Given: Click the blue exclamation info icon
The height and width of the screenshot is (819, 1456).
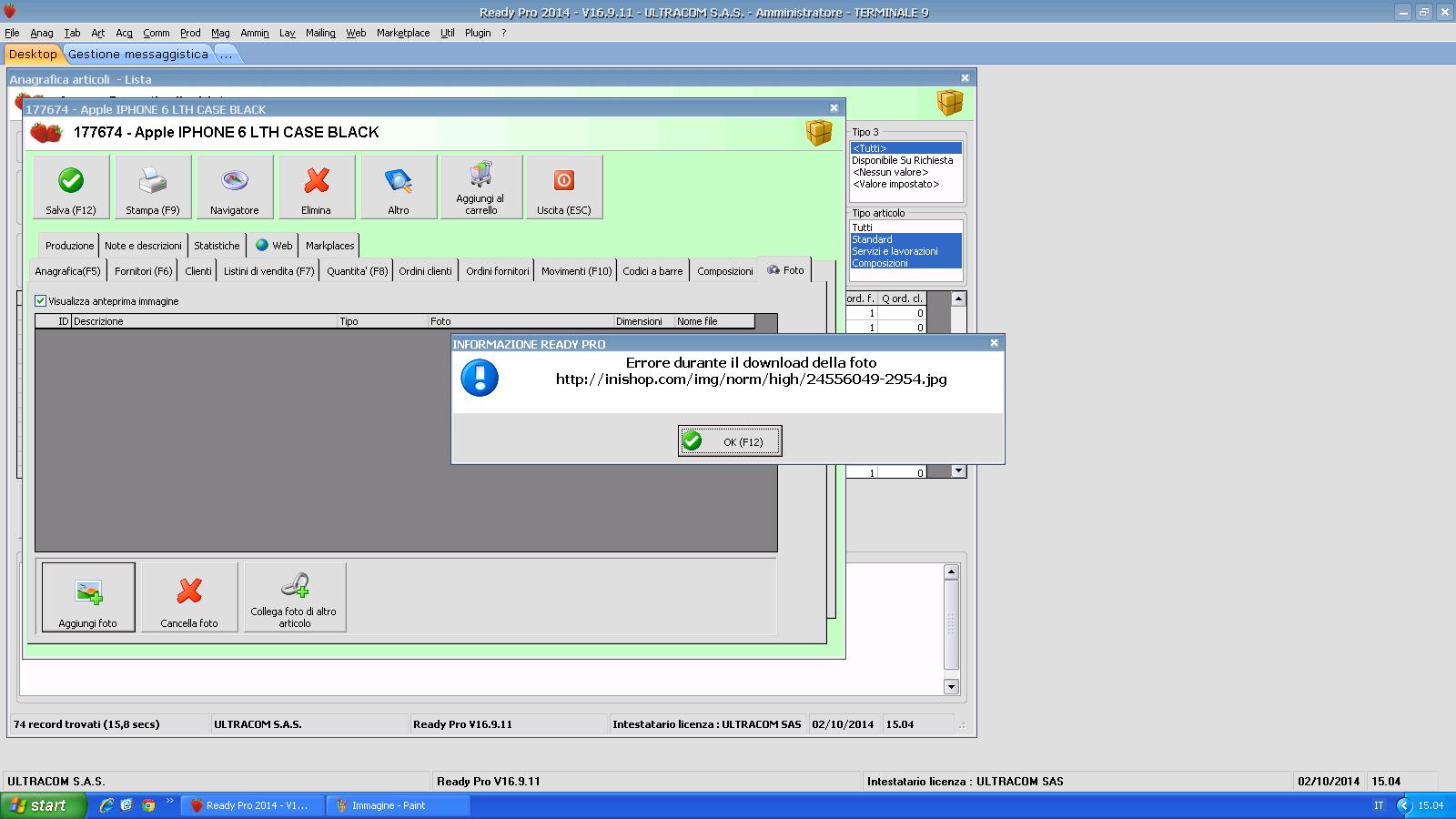Looking at the screenshot, I should pos(480,378).
